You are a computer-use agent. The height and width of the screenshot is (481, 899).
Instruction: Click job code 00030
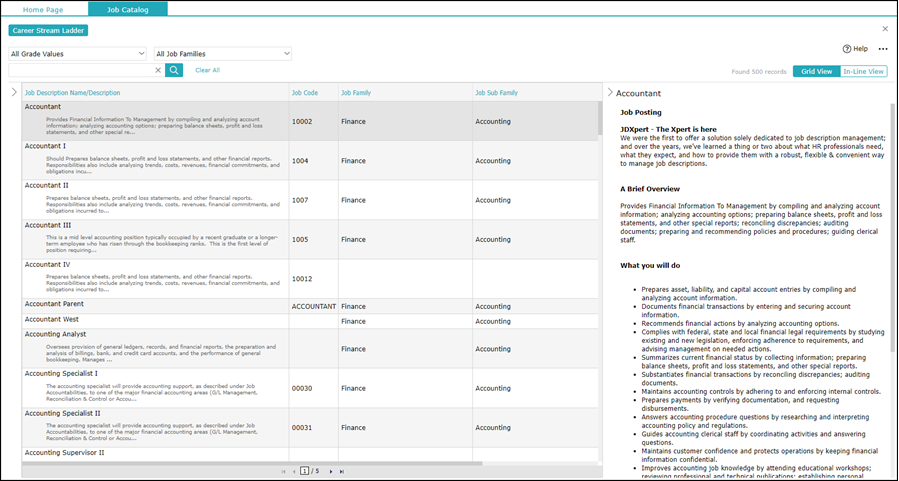point(302,388)
